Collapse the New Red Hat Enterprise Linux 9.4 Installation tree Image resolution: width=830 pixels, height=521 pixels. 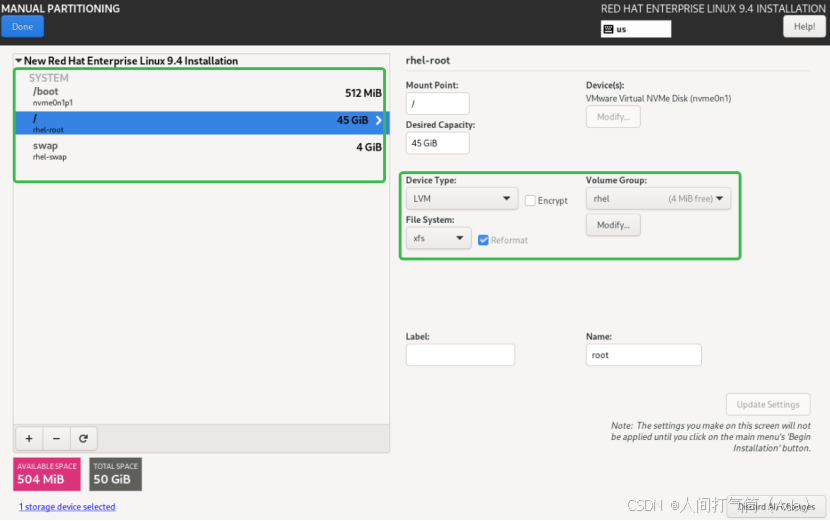click(18, 61)
